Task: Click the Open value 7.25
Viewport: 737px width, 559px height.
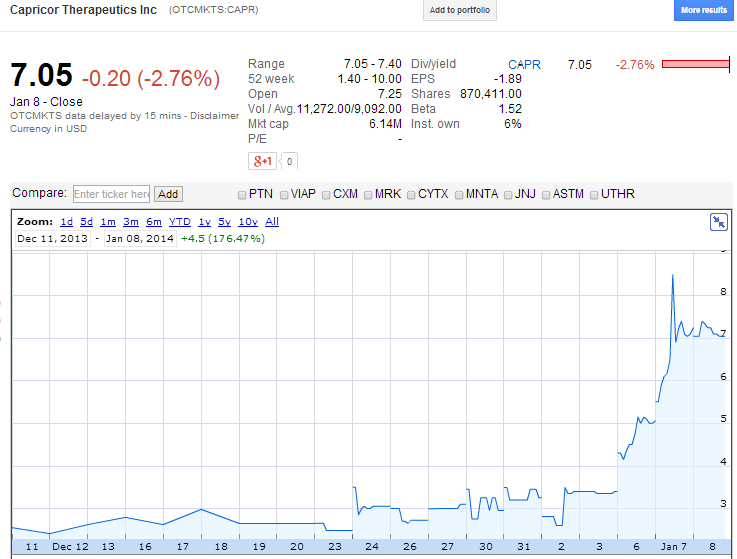Action: (390, 94)
